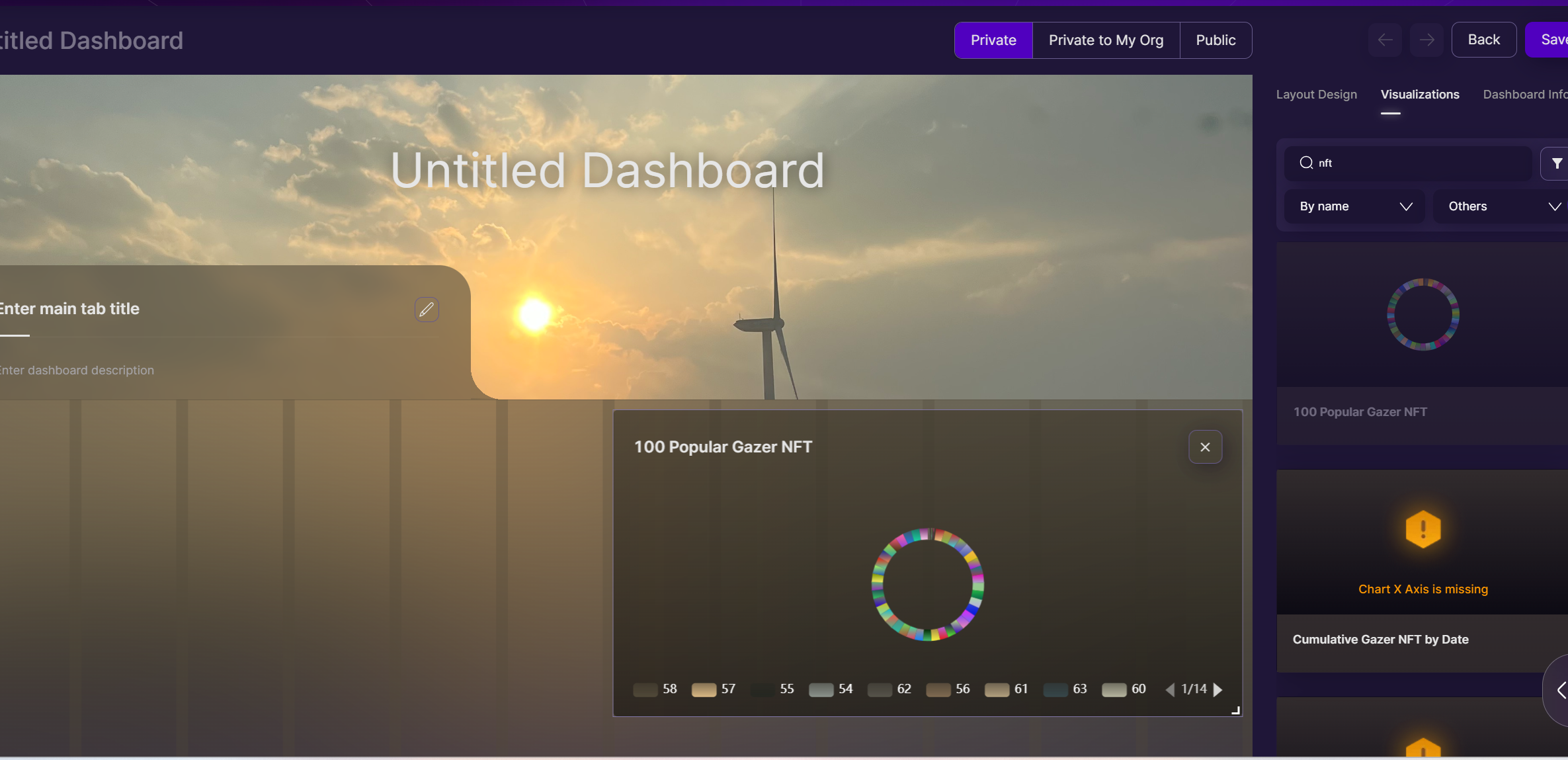Viewport: 1568px width, 760px height.
Task: Toggle legend item 61
Action: [1007, 689]
